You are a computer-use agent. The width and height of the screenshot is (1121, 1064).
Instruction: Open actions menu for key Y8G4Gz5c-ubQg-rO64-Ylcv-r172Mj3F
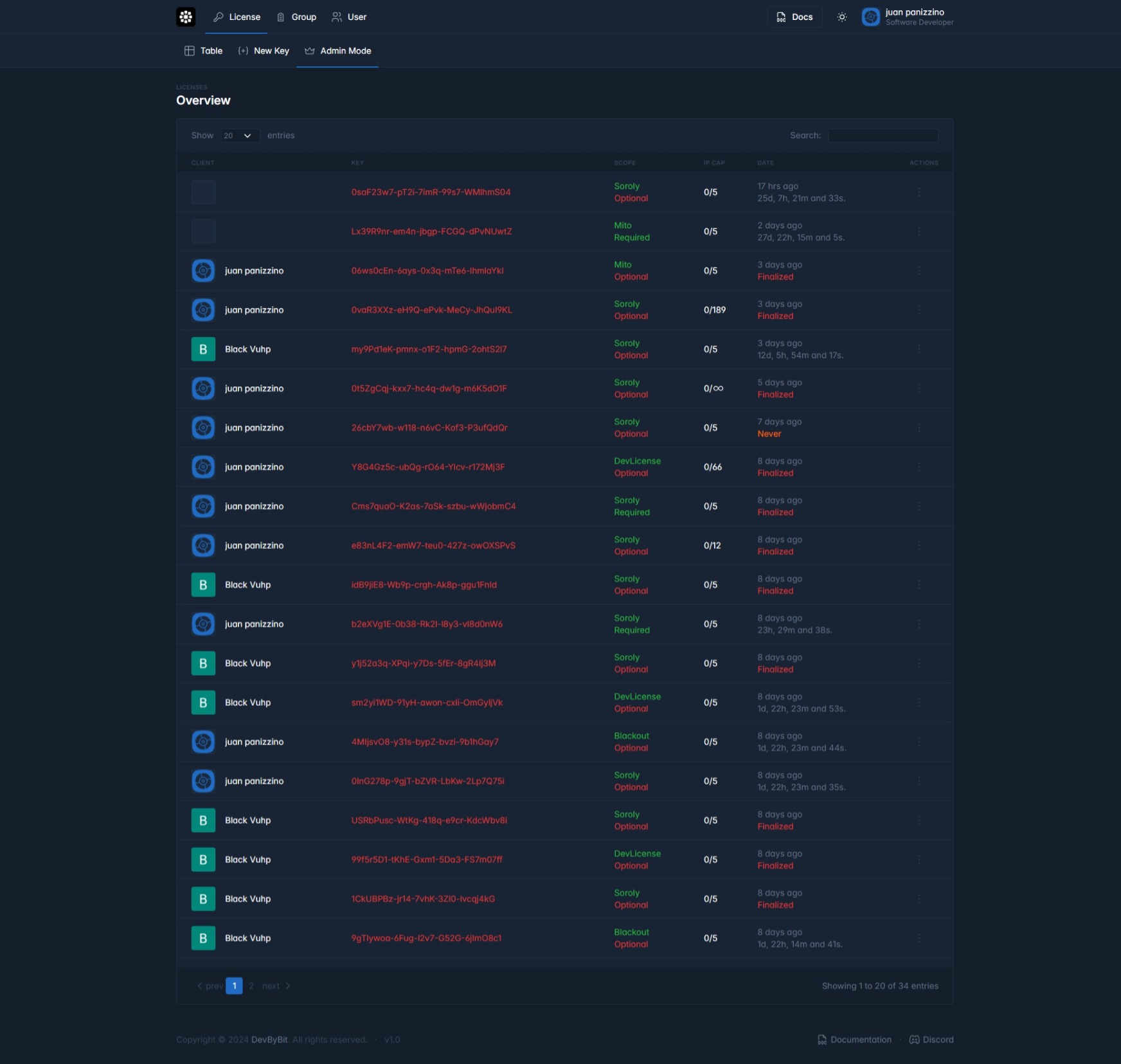pos(919,467)
